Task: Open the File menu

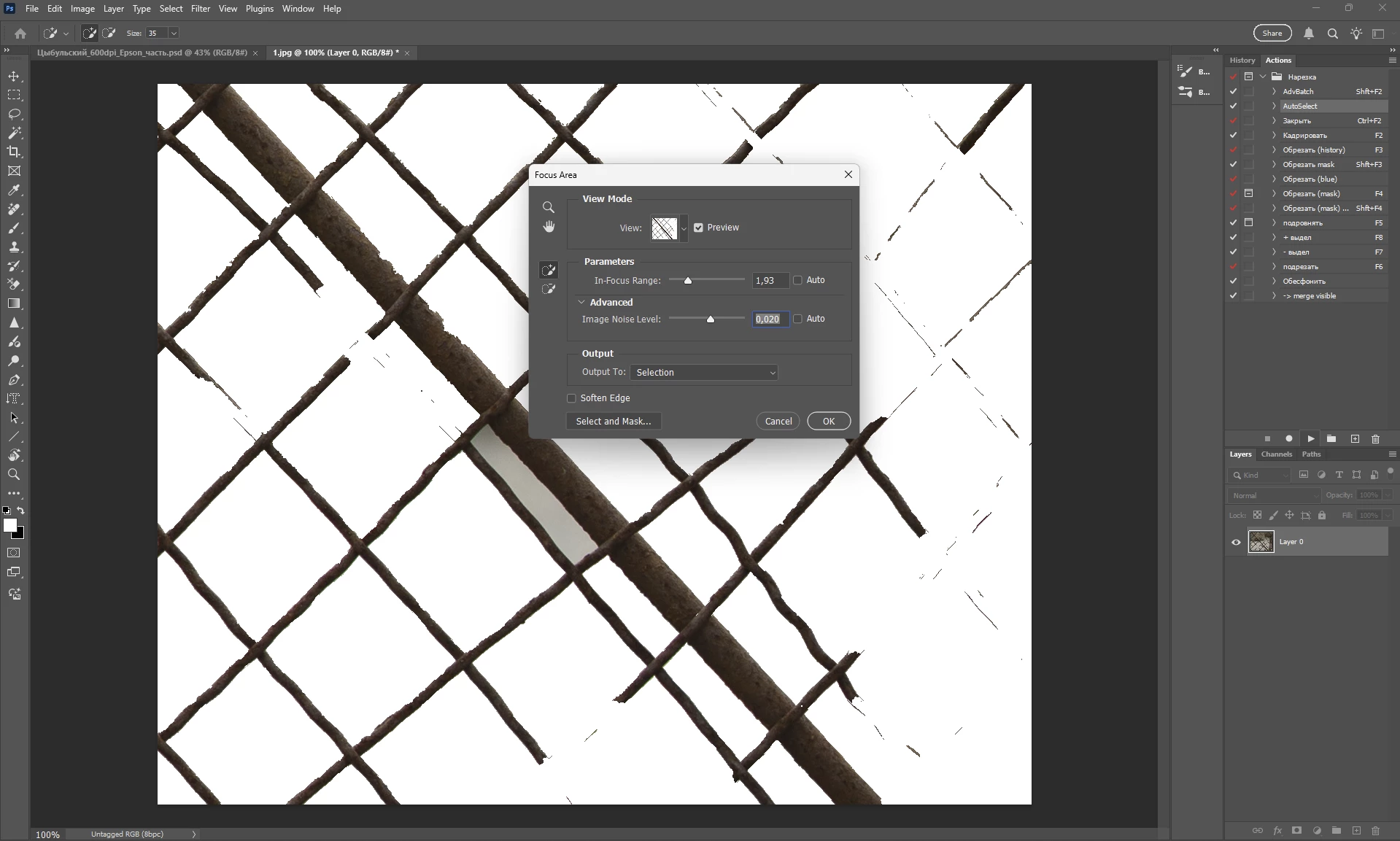Action: [32, 9]
